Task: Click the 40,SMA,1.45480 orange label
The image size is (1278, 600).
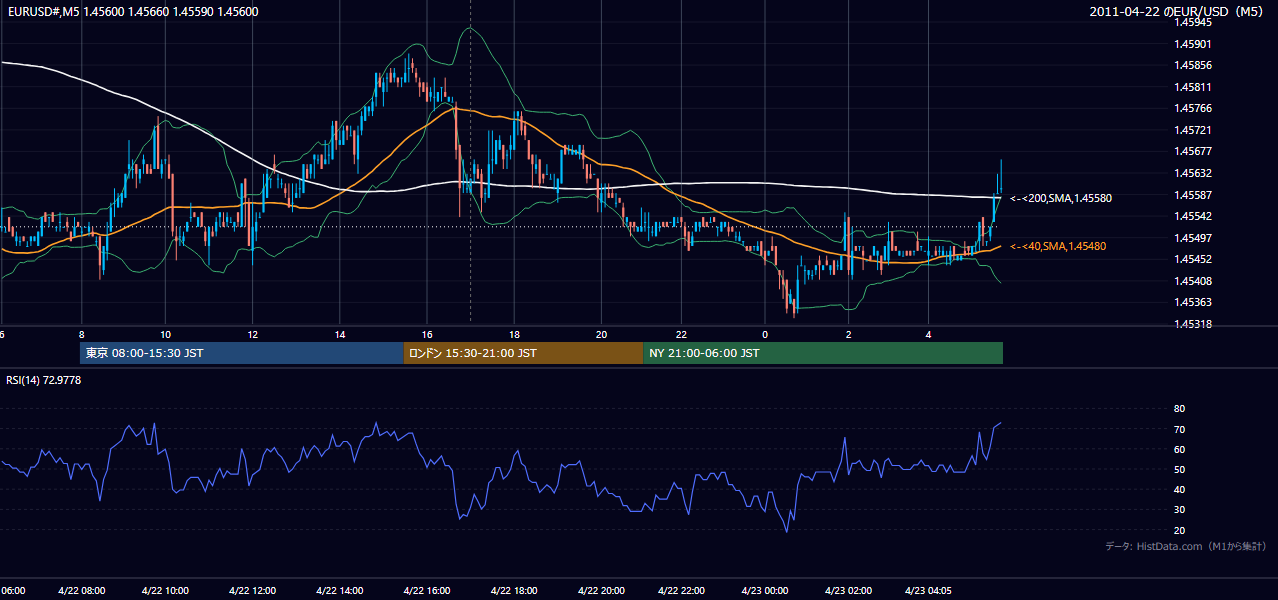Action: (x=1058, y=246)
